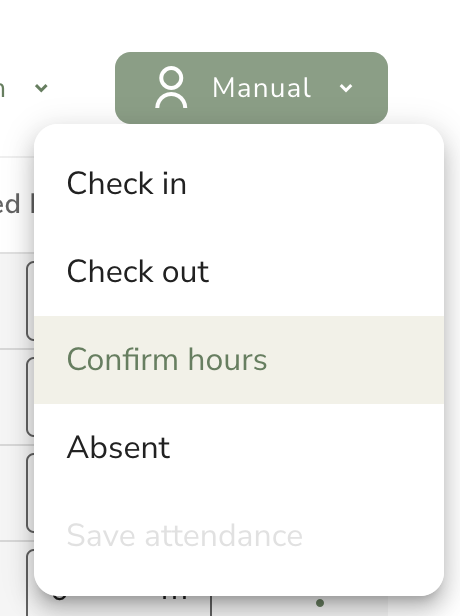Click the first partially hidden row field

pyautogui.click(x=30, y=301)
